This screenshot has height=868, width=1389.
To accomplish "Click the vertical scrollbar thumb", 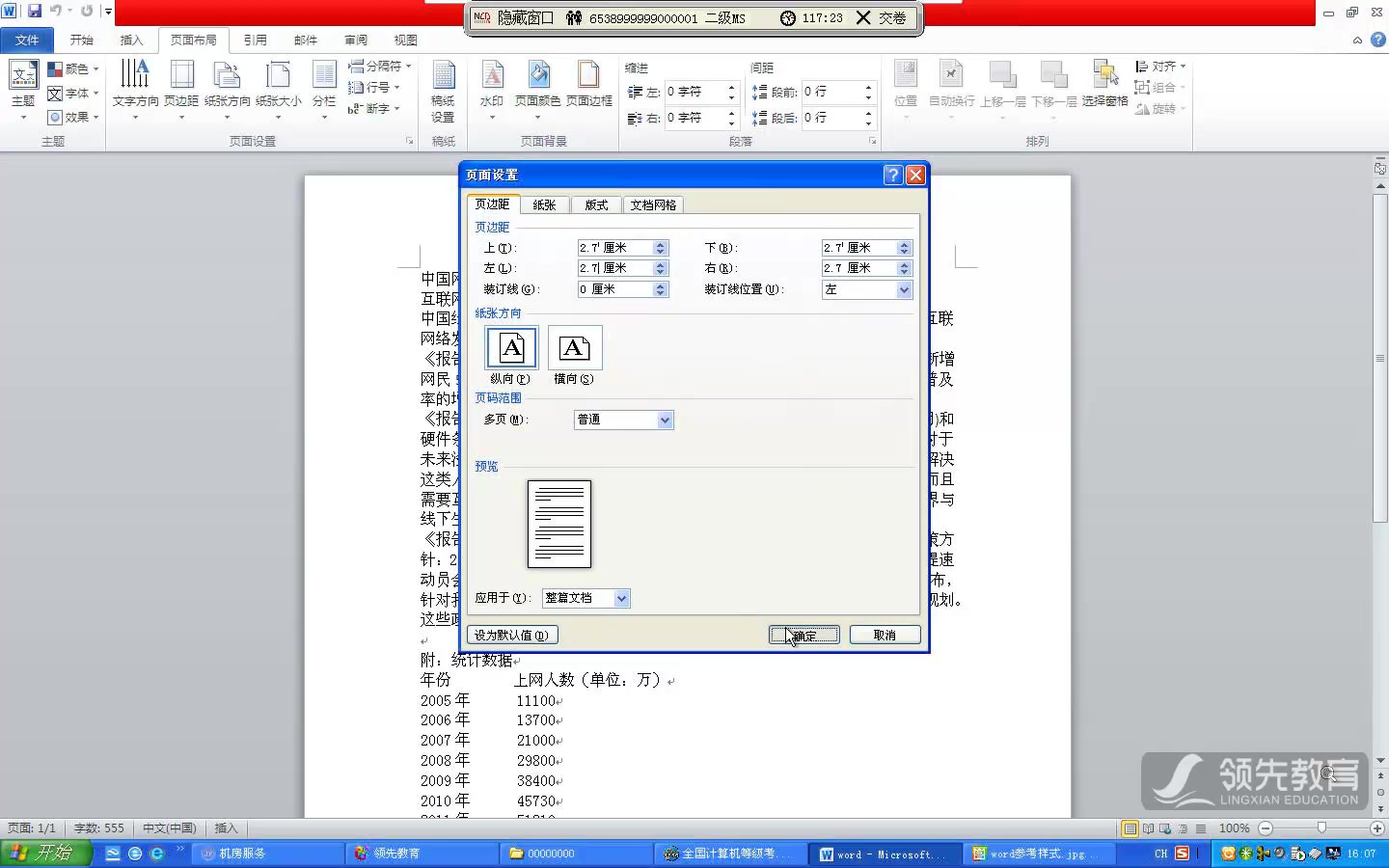I will tap(1379, 359).
